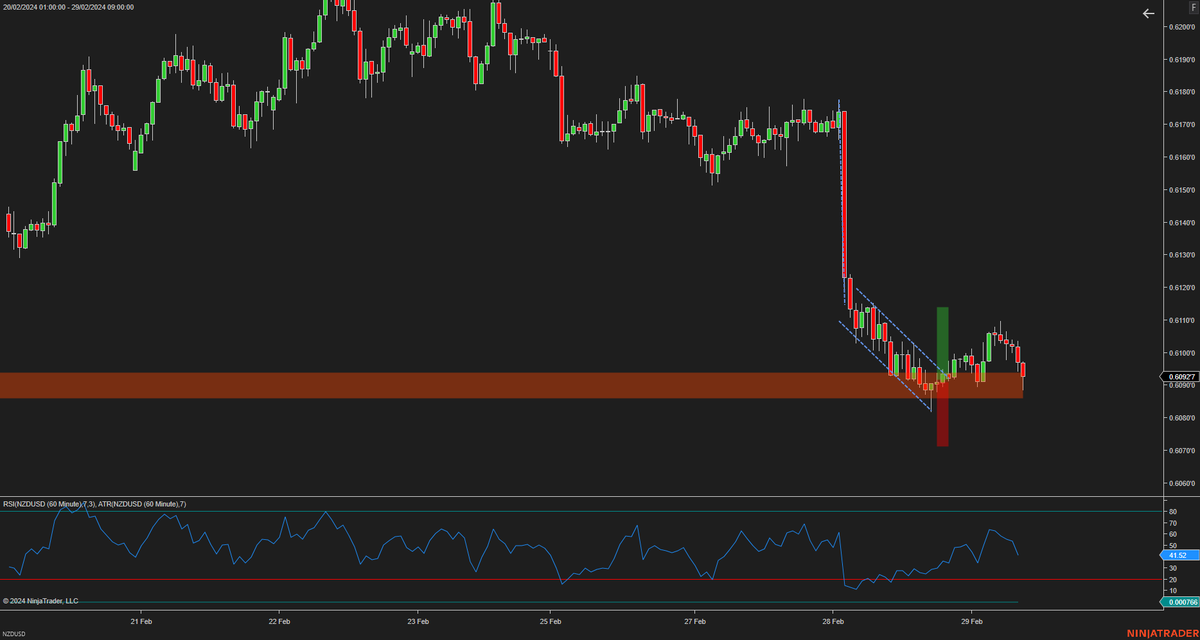This screenshot has height=640, width=1200.
Task: Click the current price marker 0.6092'7
Action: [x=1179, y=377]
